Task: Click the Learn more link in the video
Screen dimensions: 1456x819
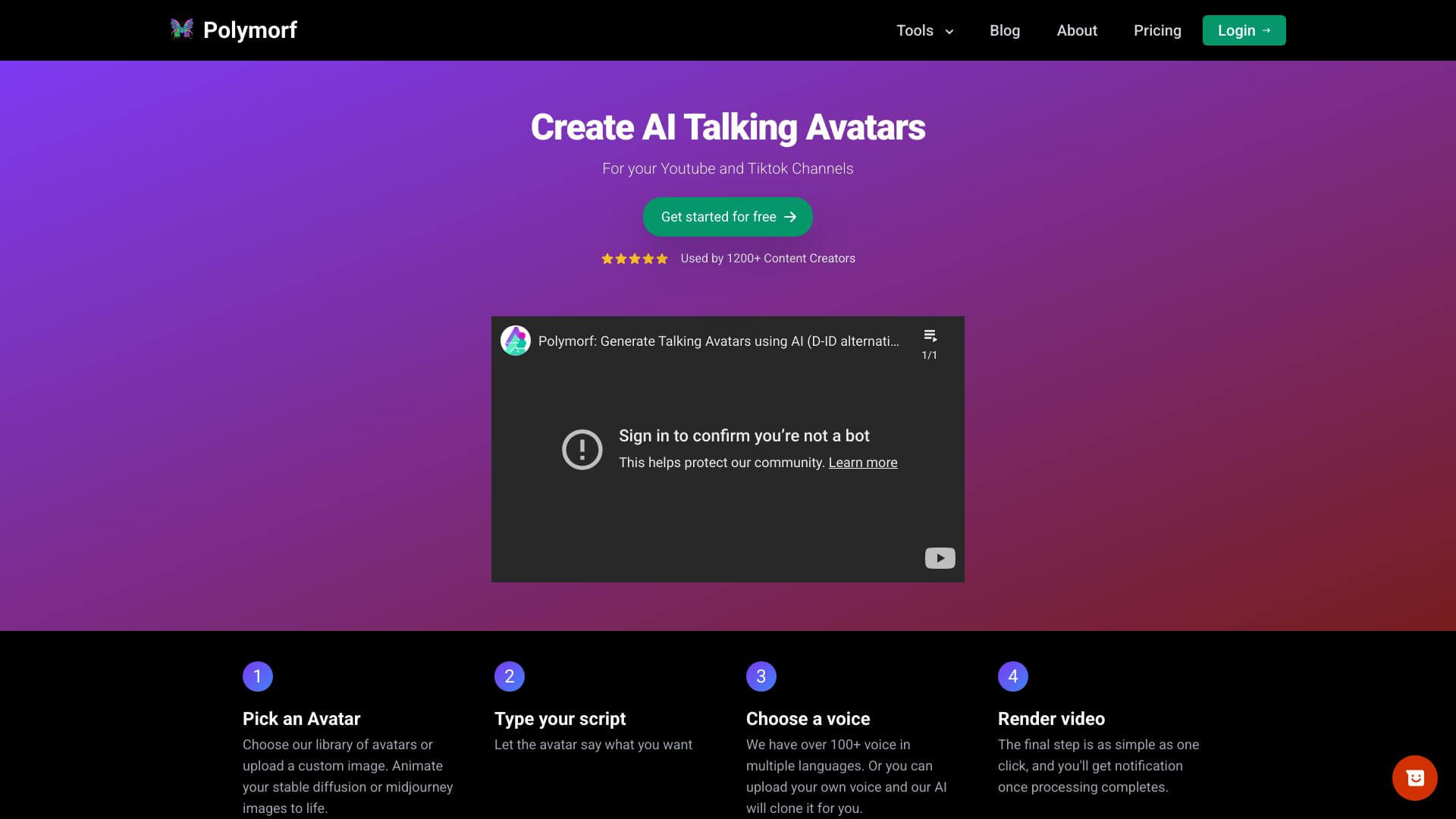Action: [863, 462]
